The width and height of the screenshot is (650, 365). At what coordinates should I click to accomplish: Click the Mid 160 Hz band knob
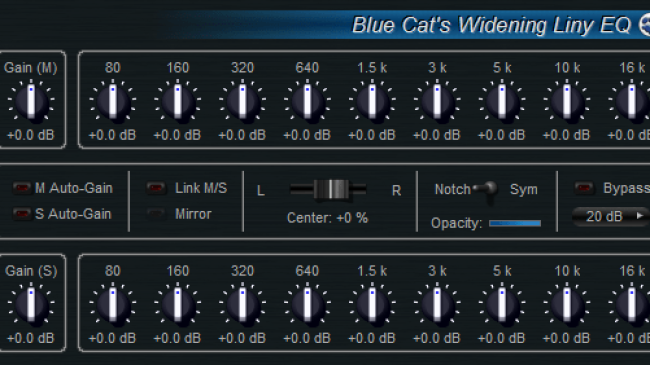coord(178,101)
